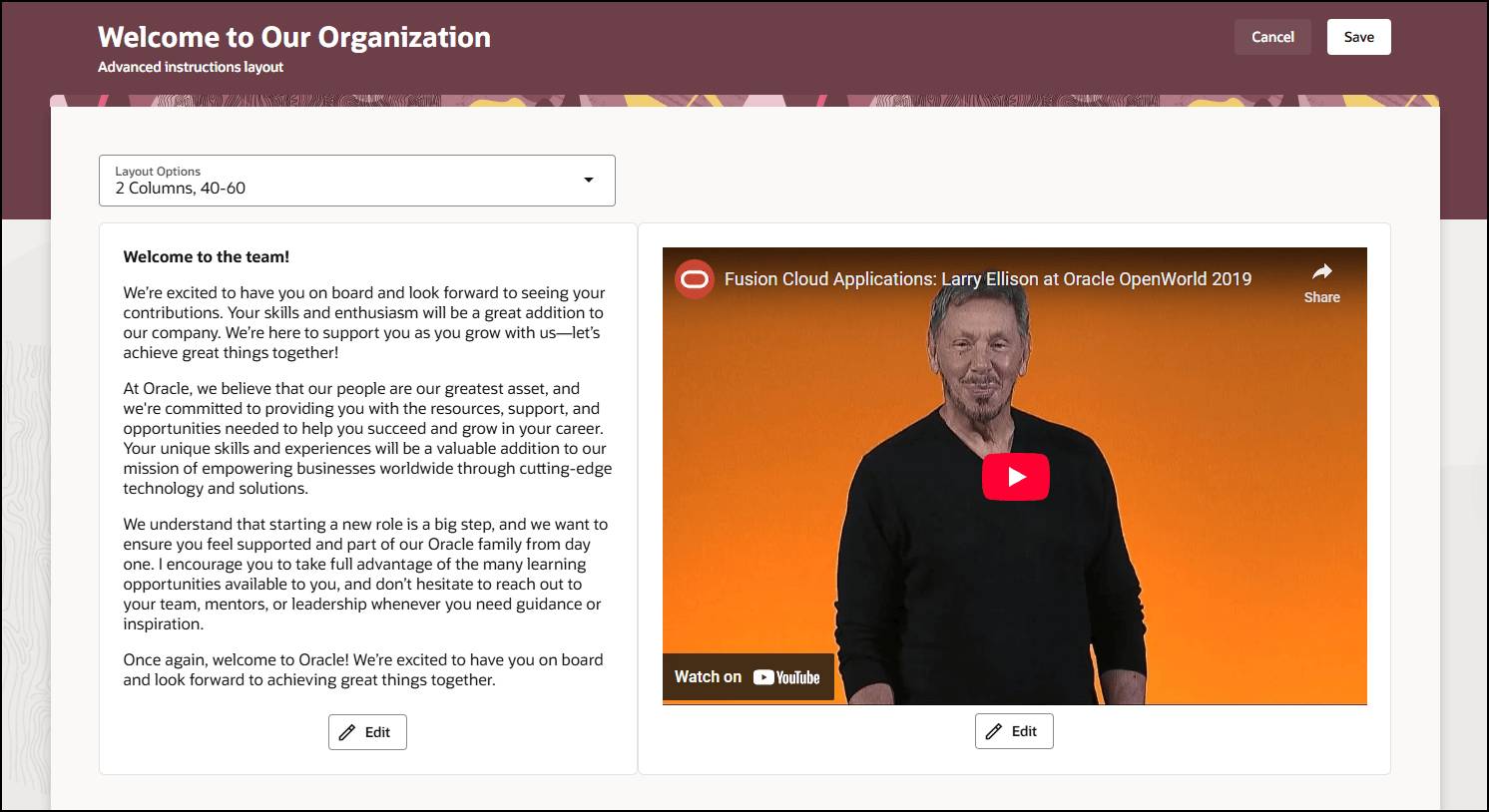Click the Oracle channel logo icon

[695, 279]
